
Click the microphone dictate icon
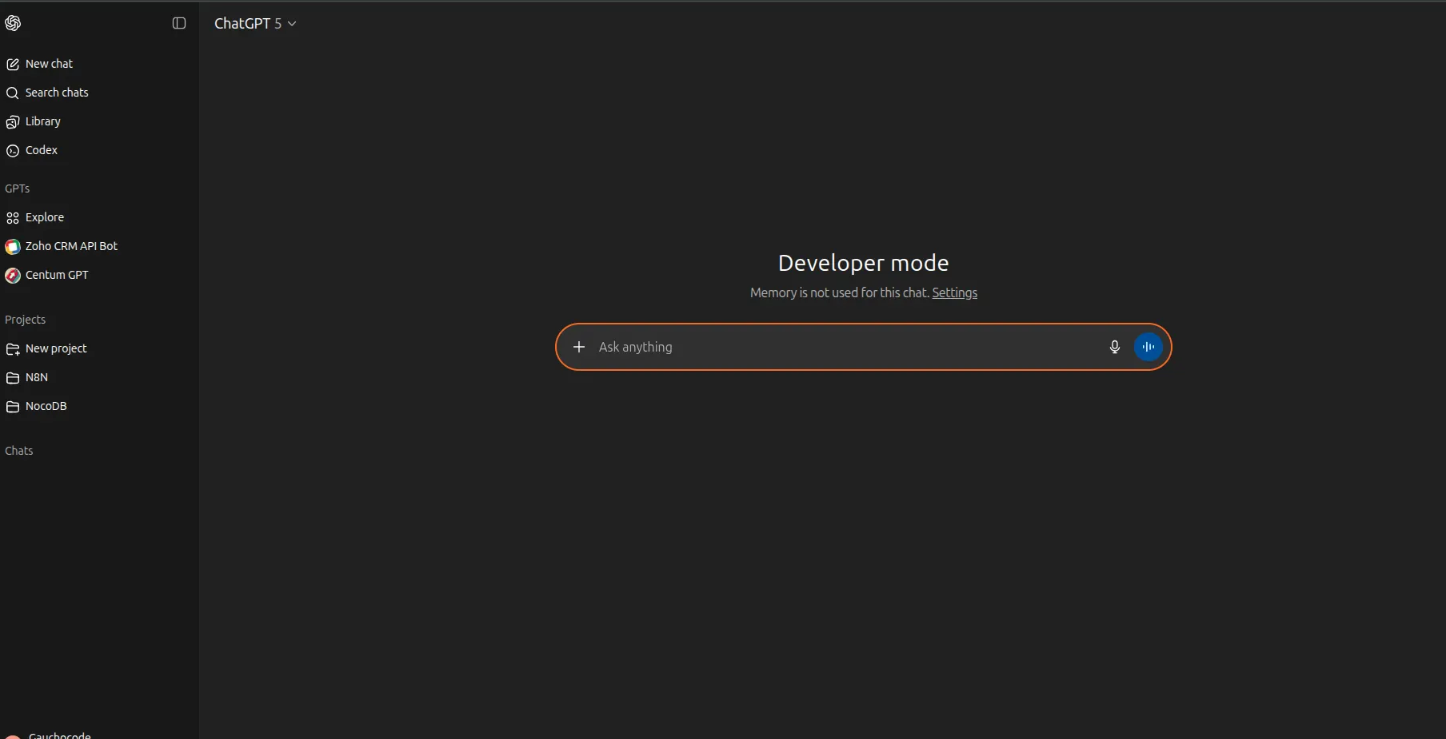[x=1115, y=347]
